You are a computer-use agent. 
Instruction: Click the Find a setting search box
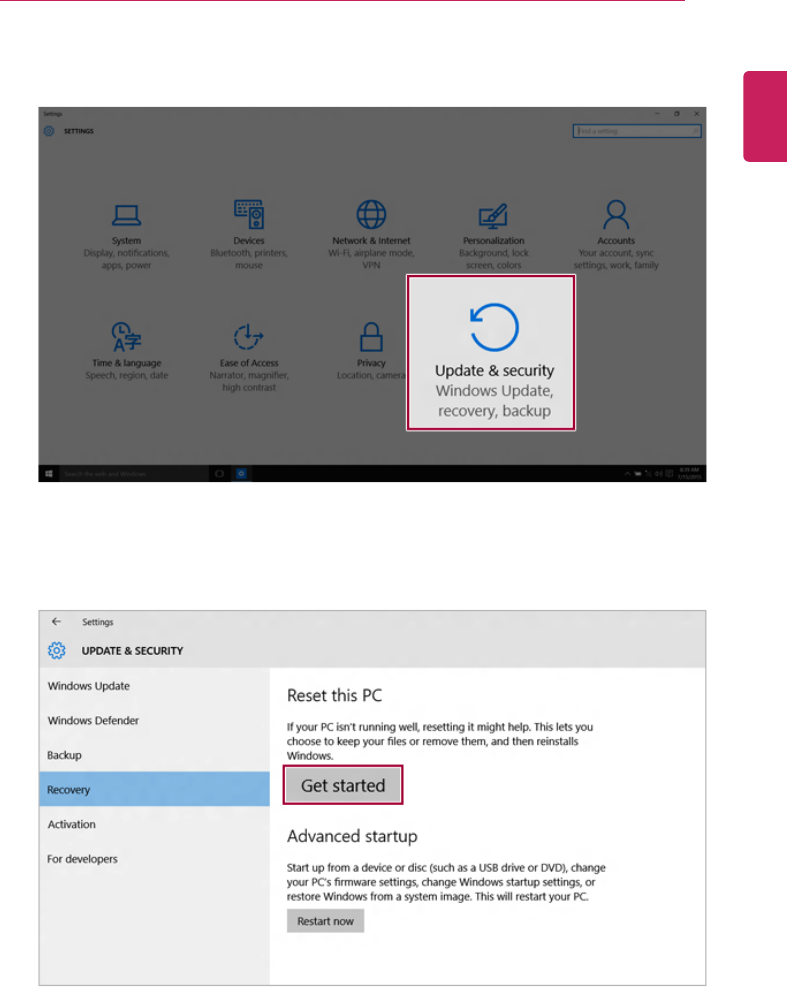(637, 131)
